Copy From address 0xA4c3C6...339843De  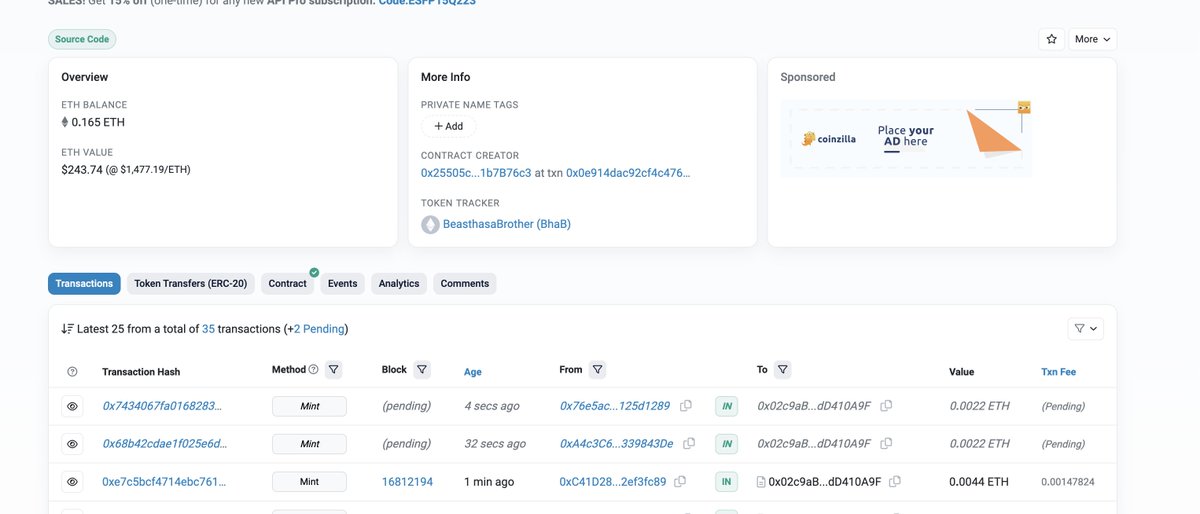tap(688, 444)
